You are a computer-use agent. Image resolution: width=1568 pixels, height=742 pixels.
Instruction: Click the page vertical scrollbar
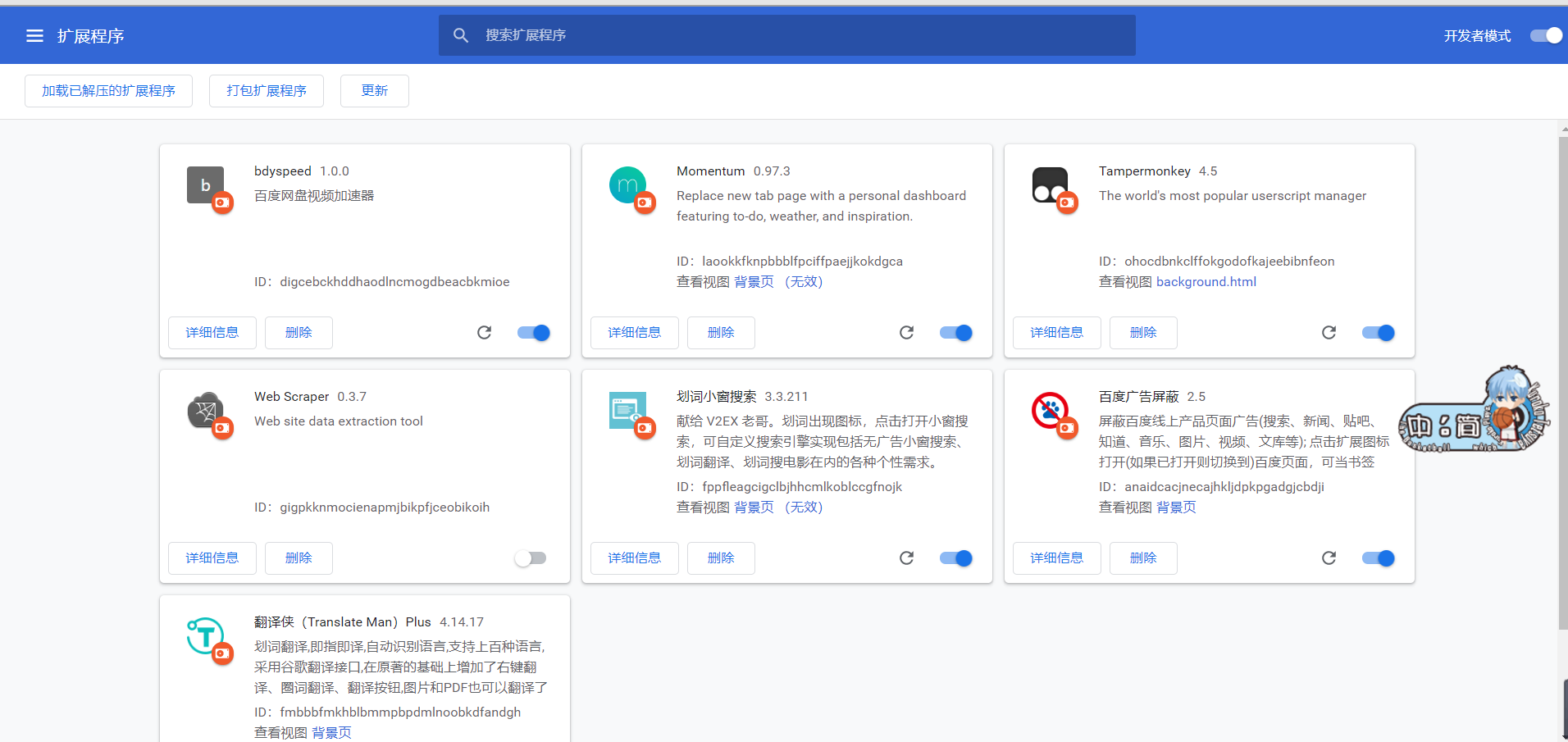pos(1563,383)
